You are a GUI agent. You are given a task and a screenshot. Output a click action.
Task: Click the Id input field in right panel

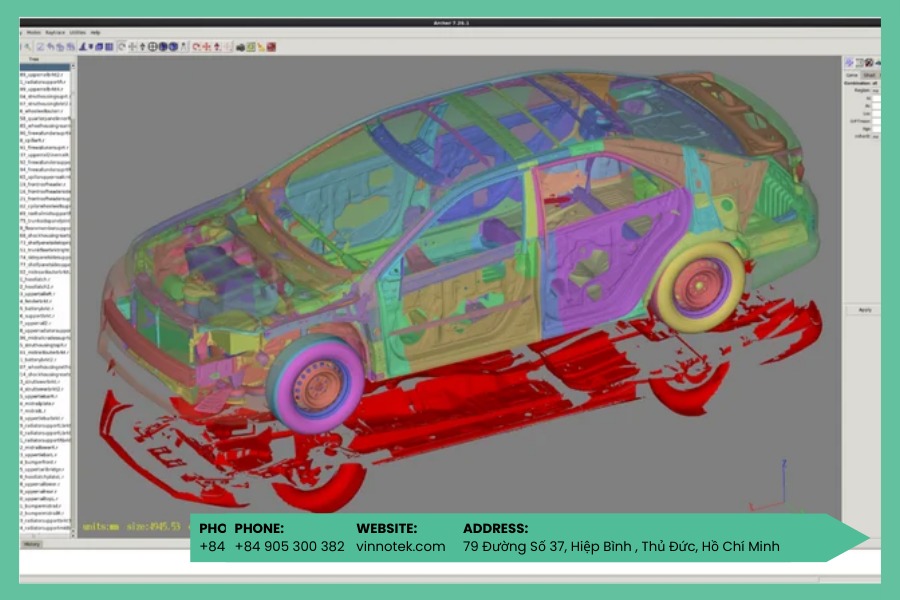pyautogui.click(x=876, y=98)
